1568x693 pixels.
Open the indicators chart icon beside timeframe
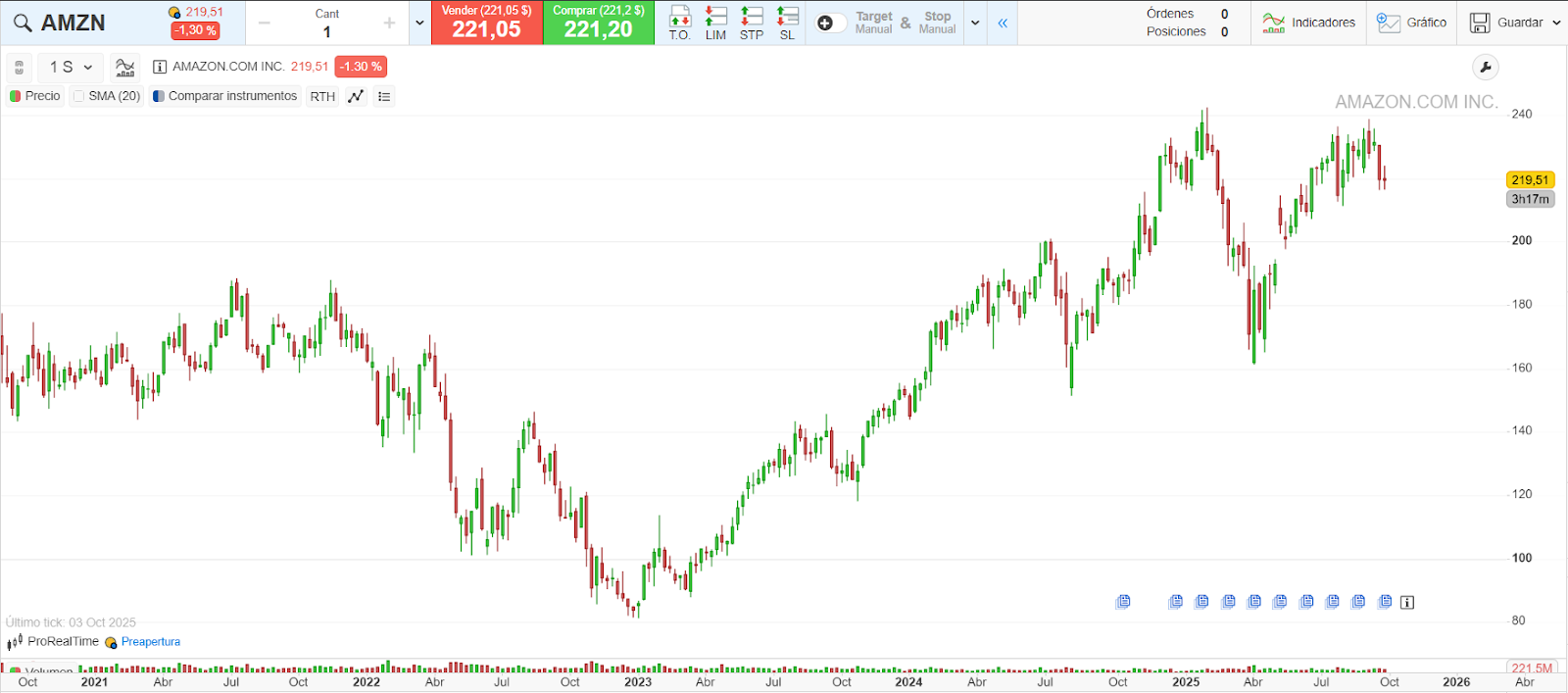(x=124, y=68)
